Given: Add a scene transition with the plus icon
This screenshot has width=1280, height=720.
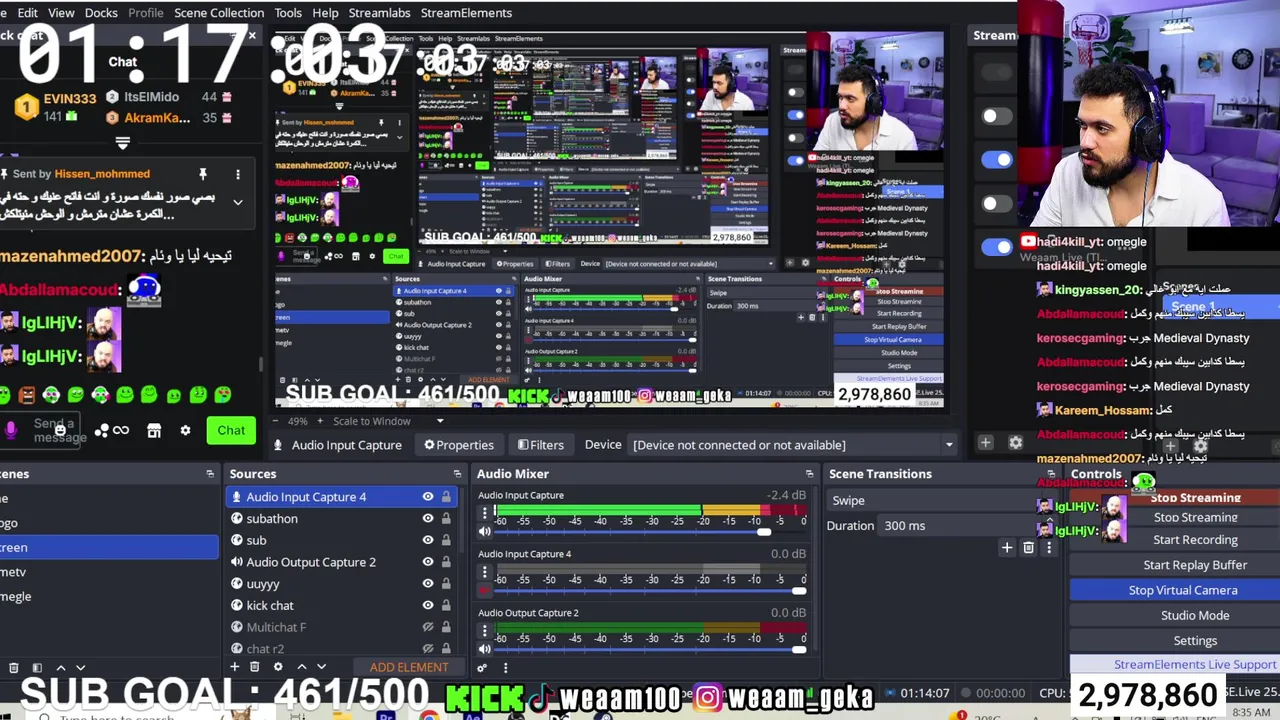Looking at the screenshot, I should pos(1007,547).
